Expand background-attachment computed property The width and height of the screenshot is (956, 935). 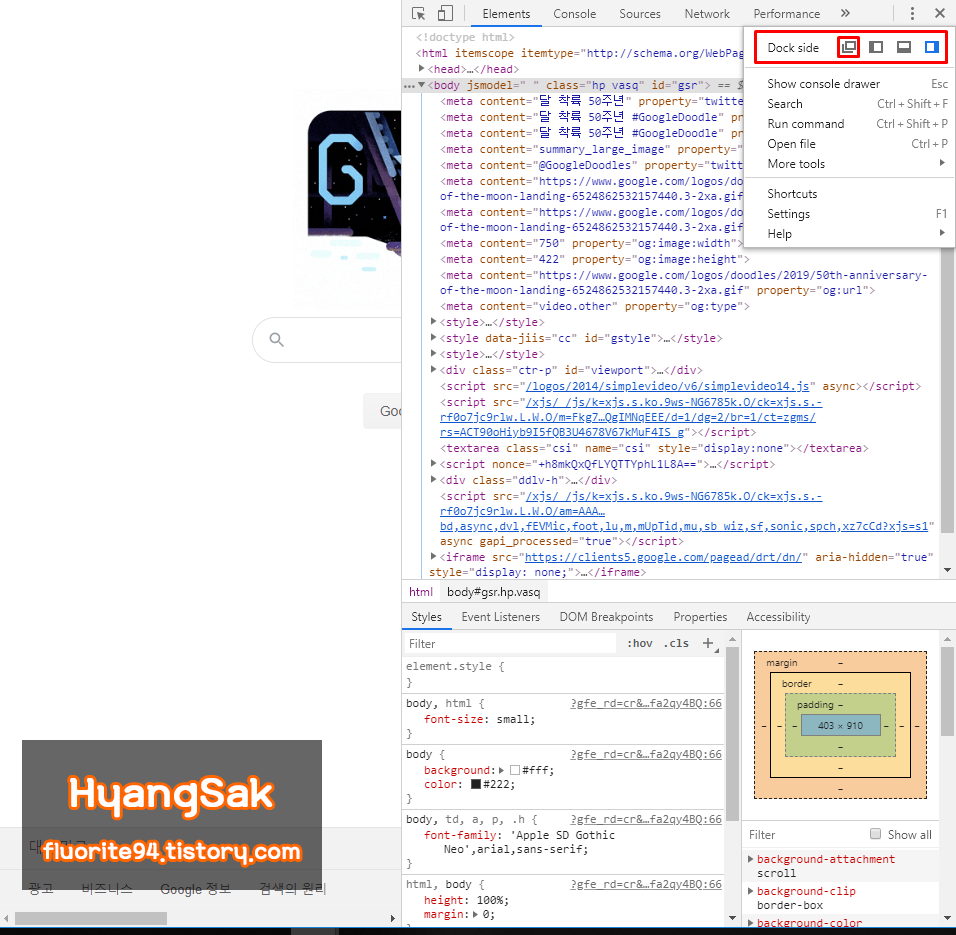(x=751, y=859)
